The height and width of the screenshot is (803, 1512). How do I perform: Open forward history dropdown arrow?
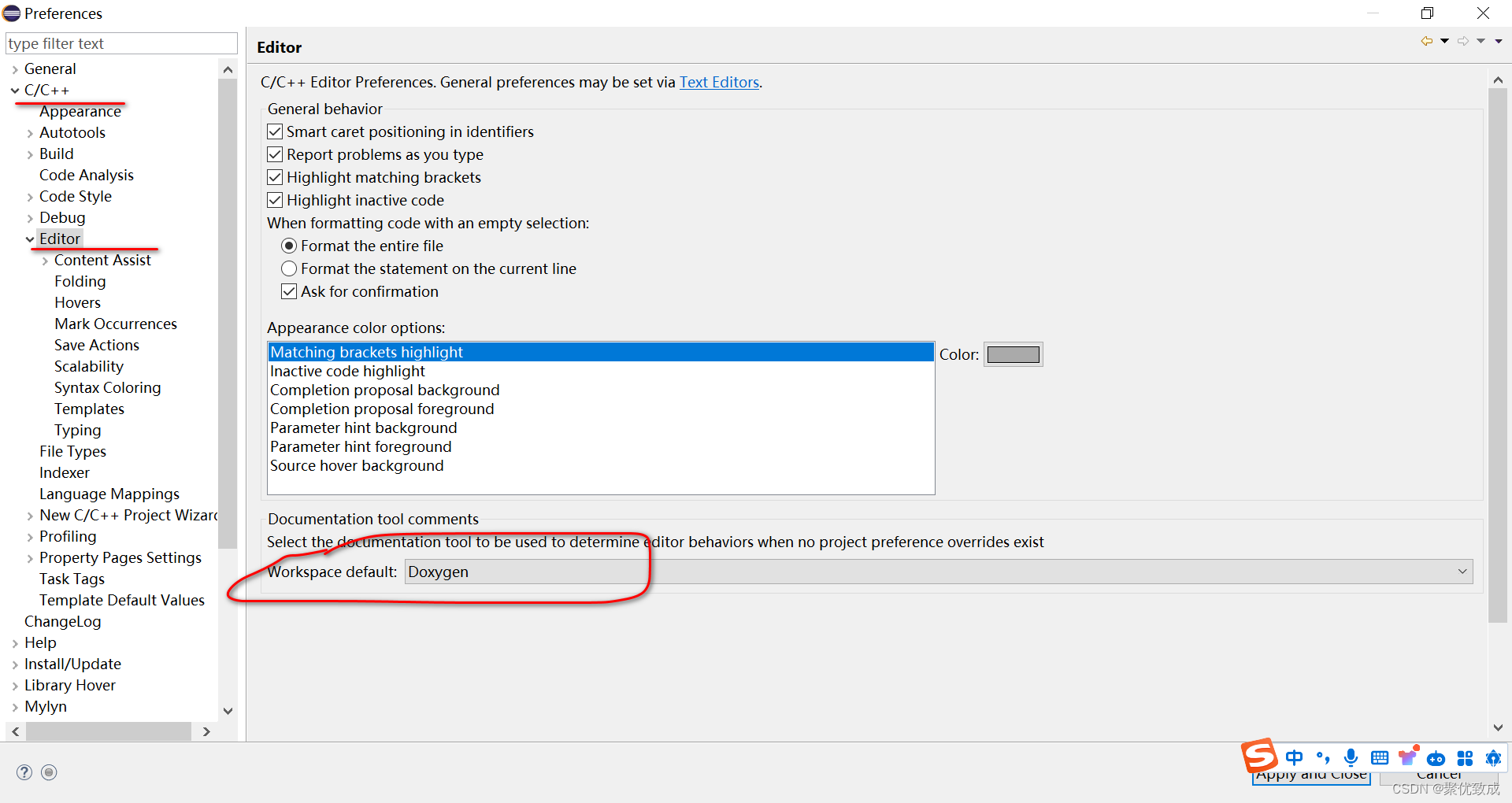pos(1480,41)
